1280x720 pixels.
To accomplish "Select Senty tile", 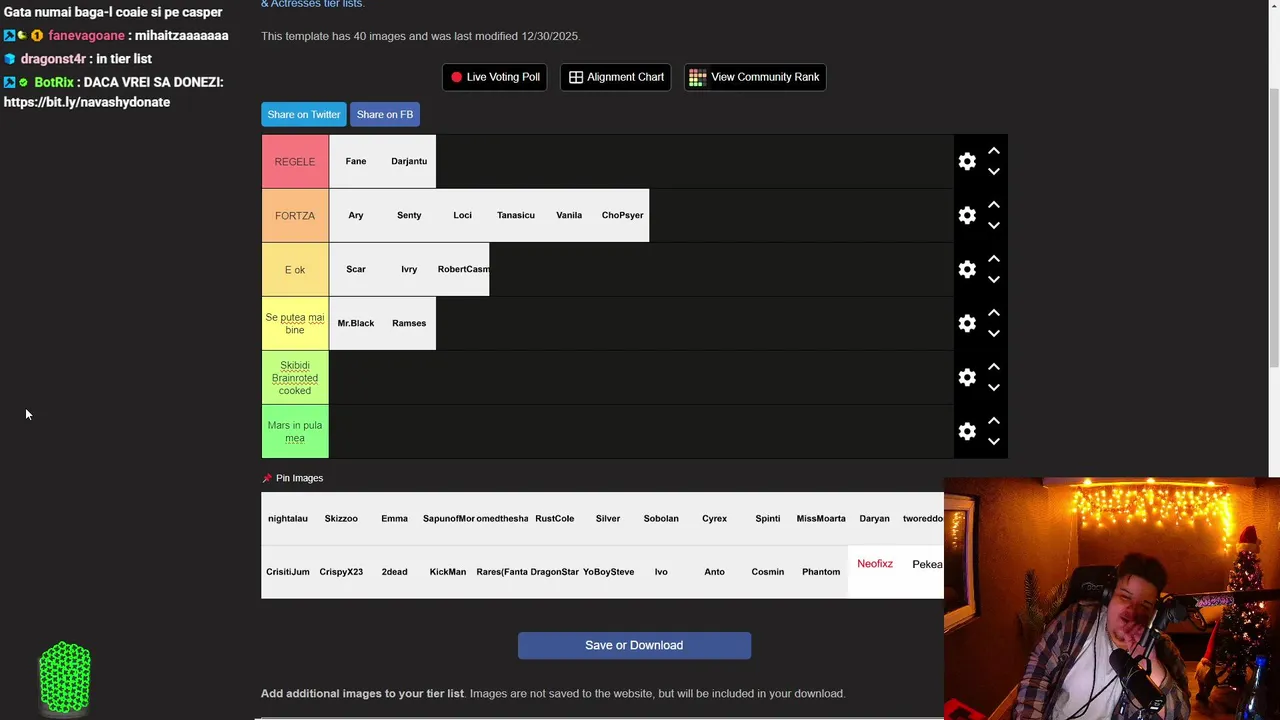I will tap(409, 215).
